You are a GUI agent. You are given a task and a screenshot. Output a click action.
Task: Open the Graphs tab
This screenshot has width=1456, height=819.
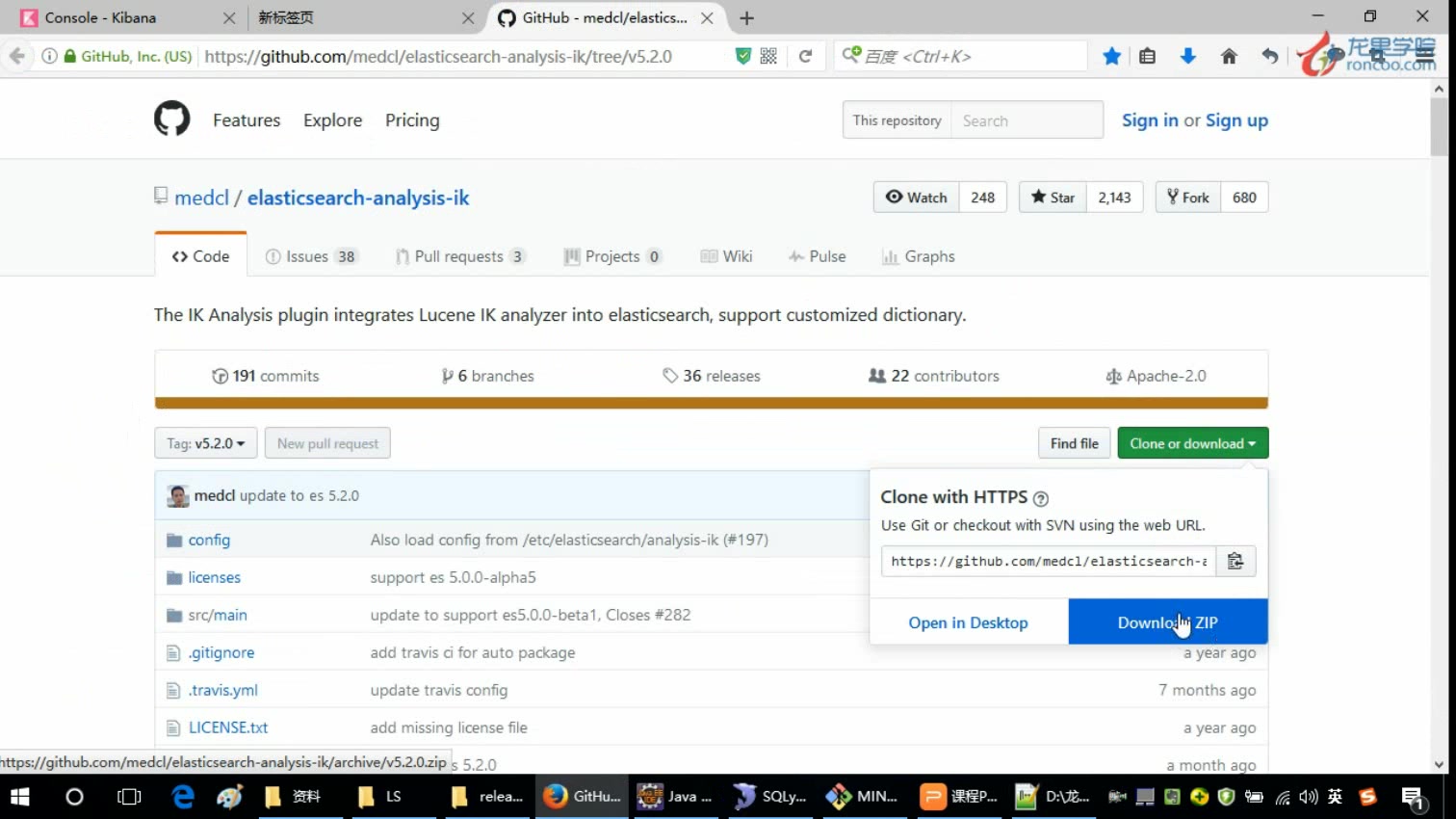(x=918, y=256)
